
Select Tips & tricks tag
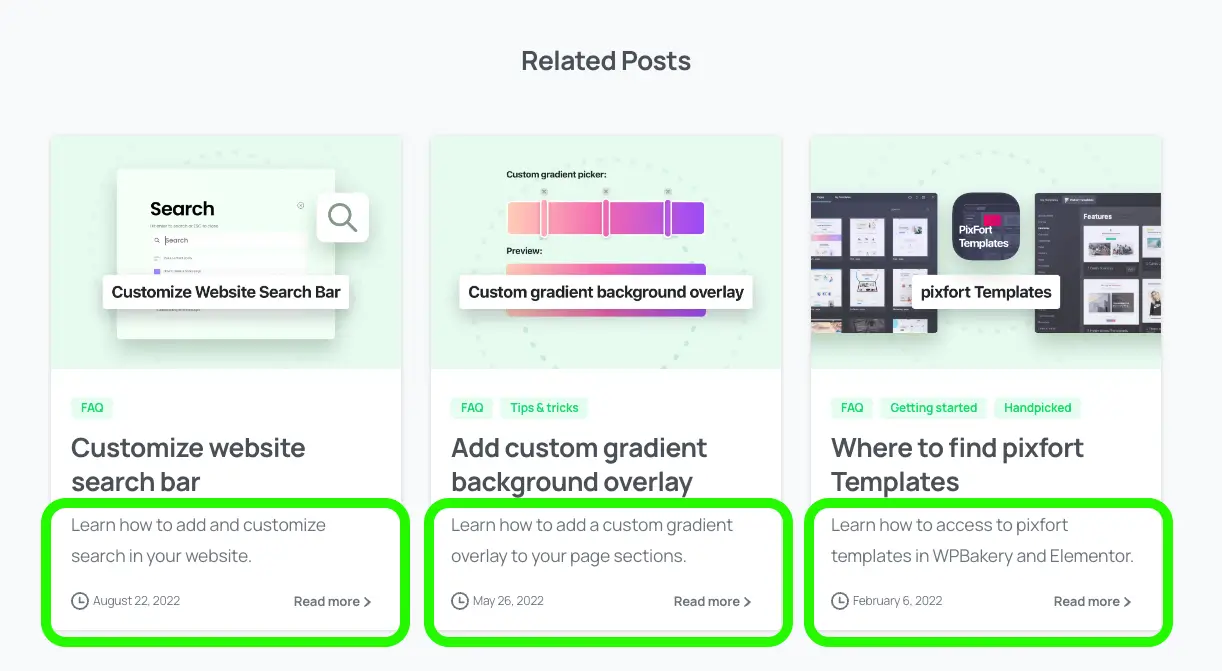click(x=544, y=408)
